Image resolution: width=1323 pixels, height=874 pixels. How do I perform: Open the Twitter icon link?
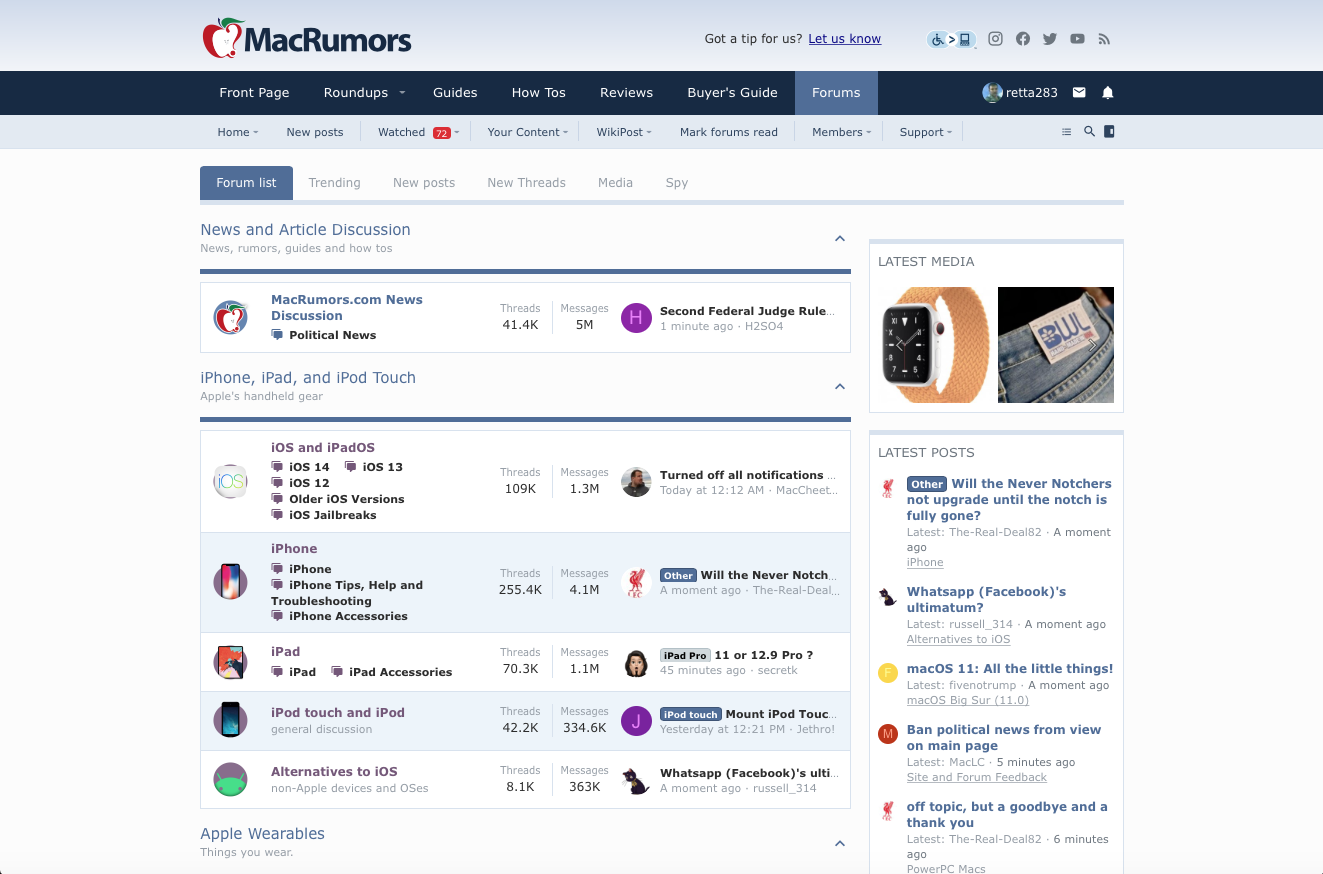(x=1050, y=39)
